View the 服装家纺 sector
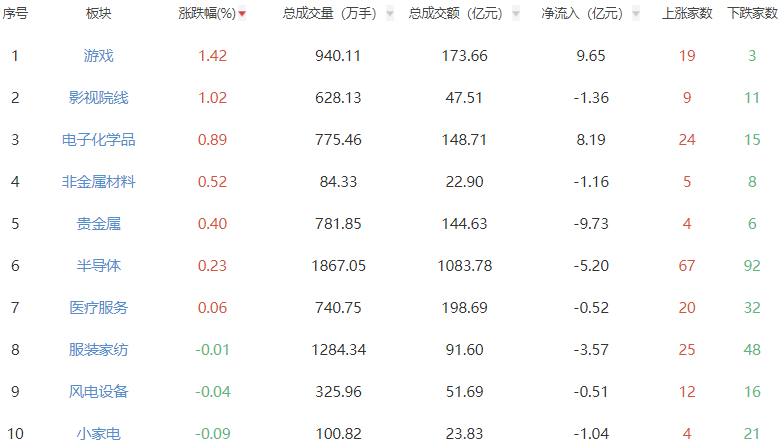 pyautogui.click(x=98, y=350)
